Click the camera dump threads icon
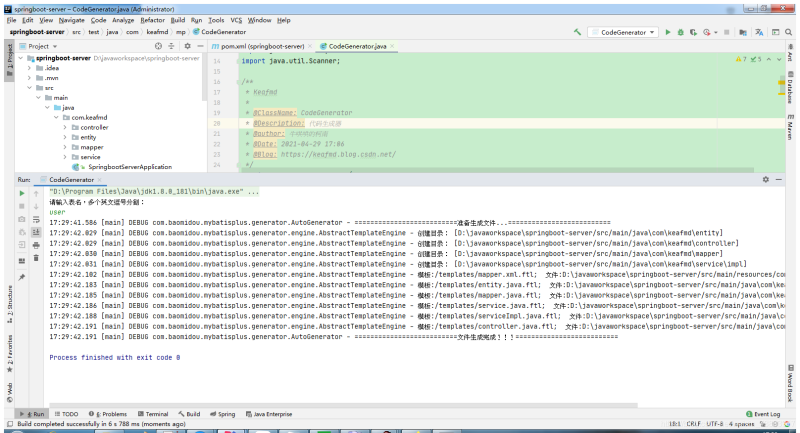800x433 pixels. pyautogui.click(x=21, y=219)
